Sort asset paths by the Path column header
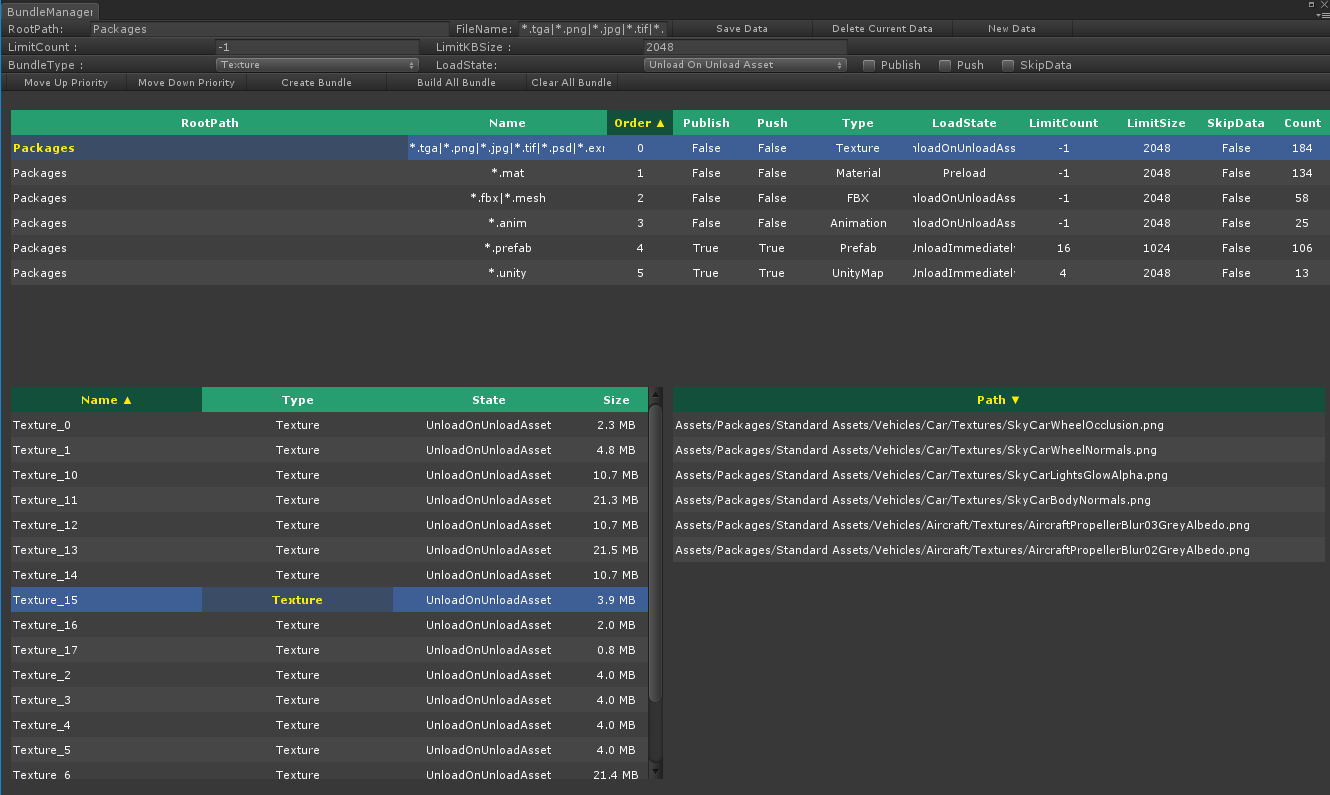The height and width of the screenshot is (795, 1330). click(998, 400)
